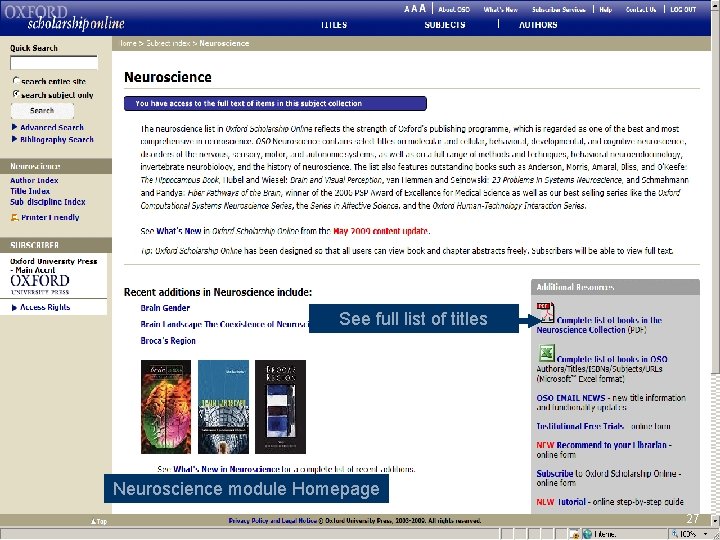Go to Home in breadcrumb
The width and height of the screenshot is (720, 540).
coord(128,43)
